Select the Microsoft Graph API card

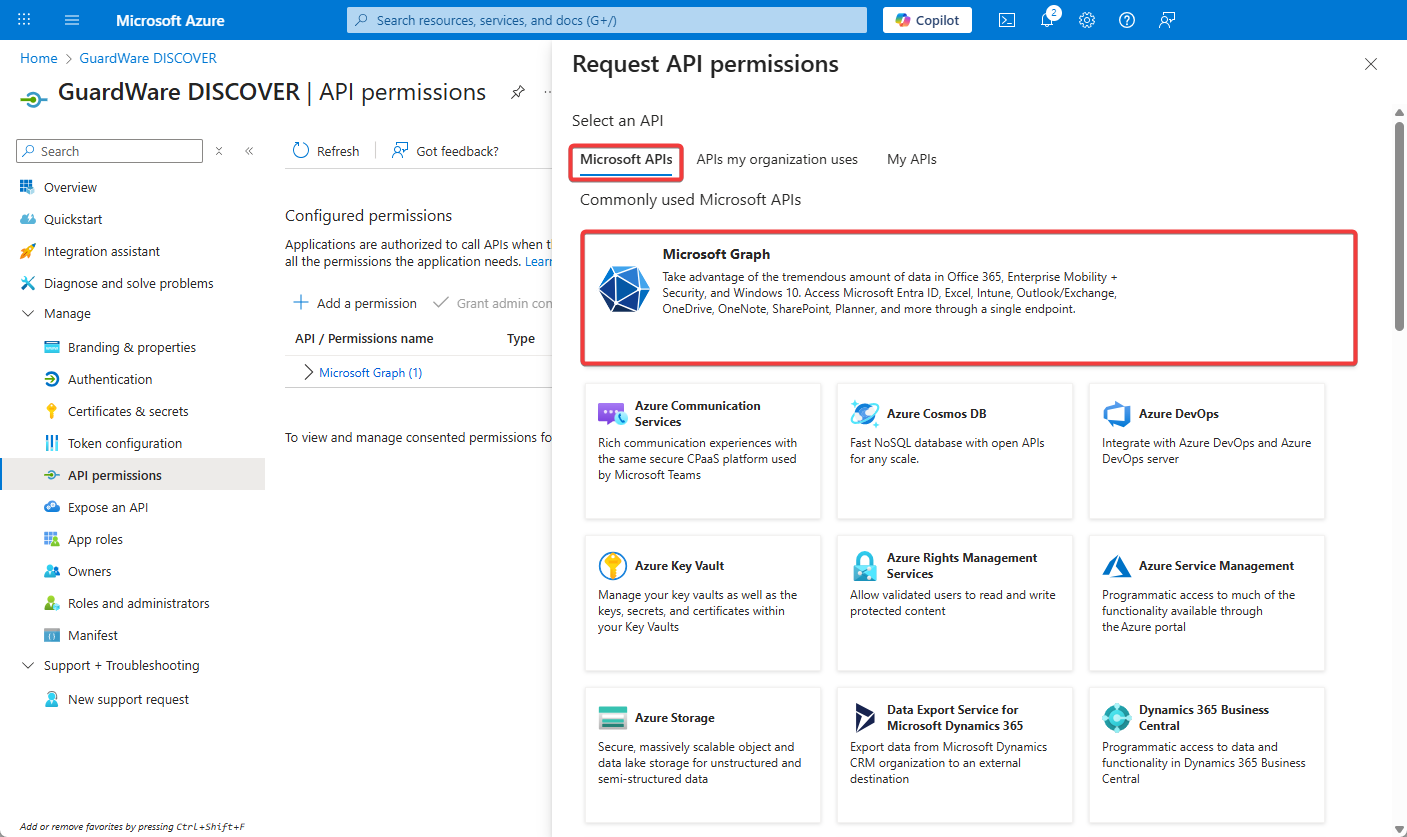[968, 297]
